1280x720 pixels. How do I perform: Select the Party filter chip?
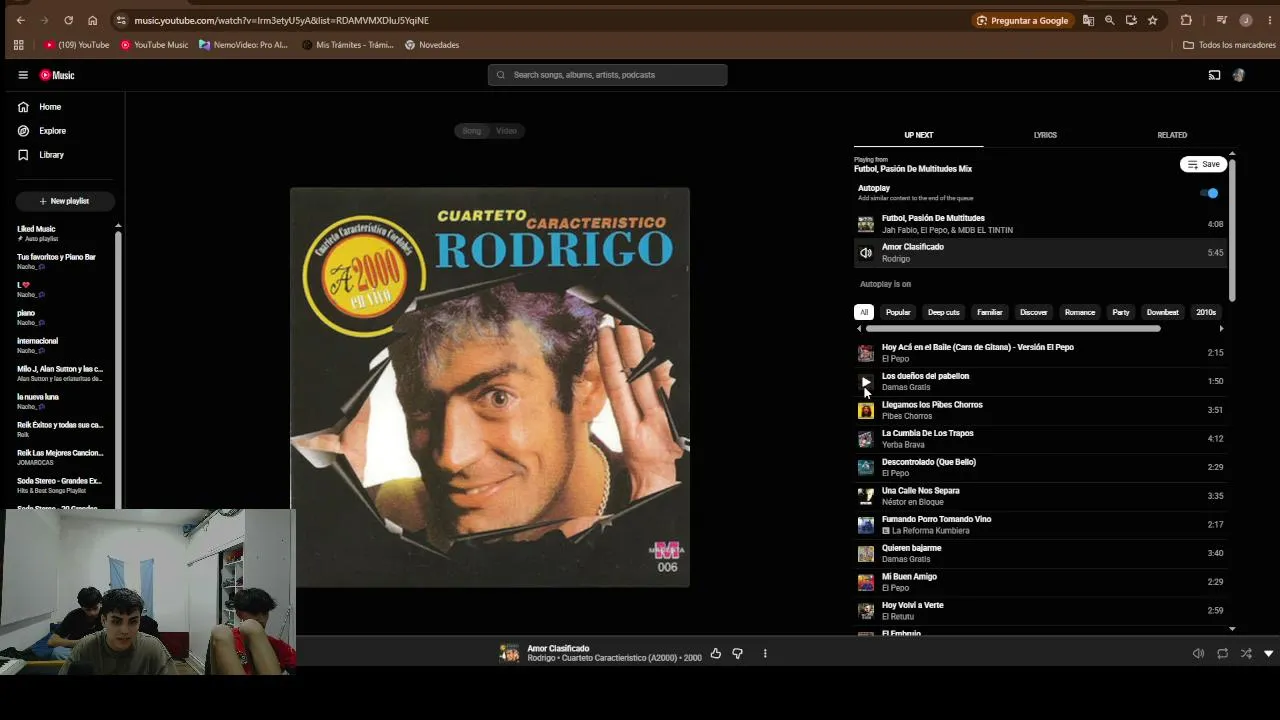1121,312
